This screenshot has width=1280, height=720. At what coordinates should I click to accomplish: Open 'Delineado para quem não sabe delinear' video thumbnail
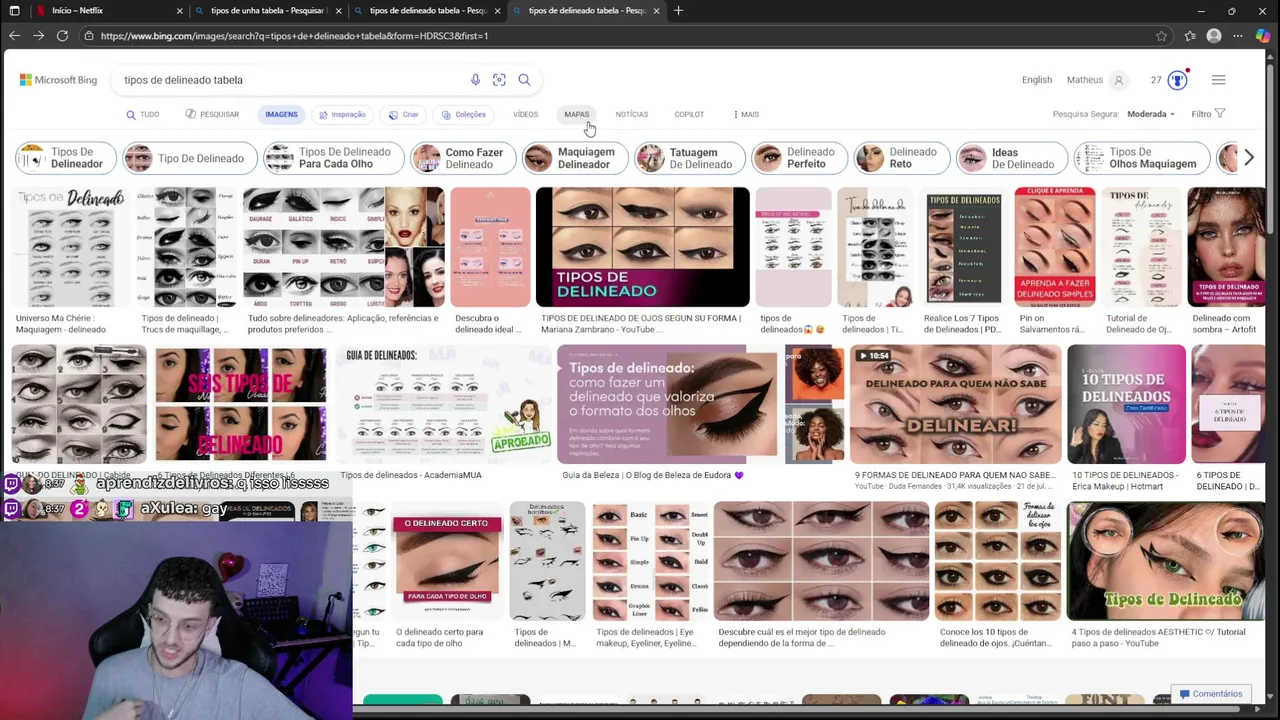tap(955, 404)
